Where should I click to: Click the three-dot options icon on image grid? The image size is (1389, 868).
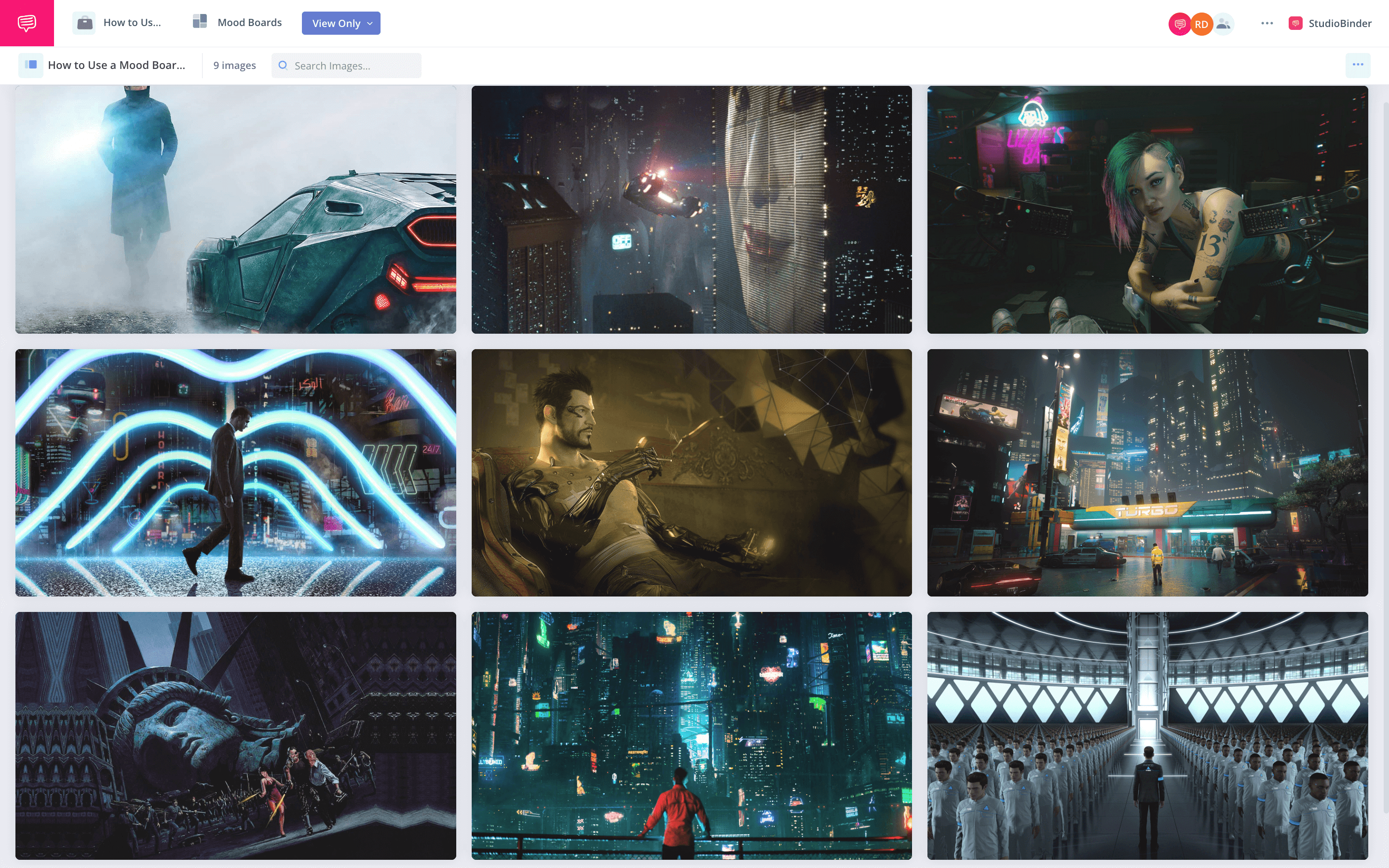(1358, 65)
